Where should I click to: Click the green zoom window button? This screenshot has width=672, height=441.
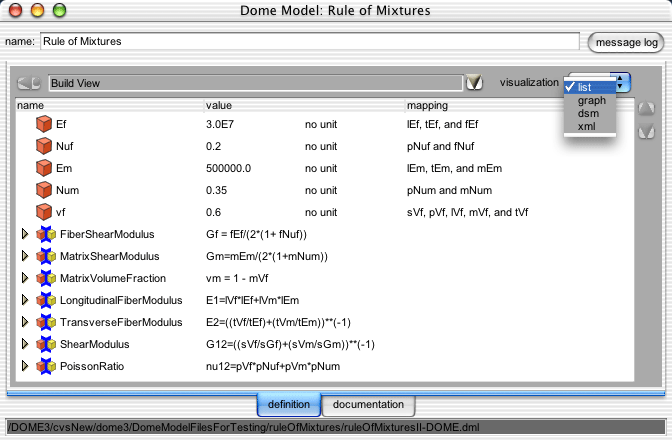[x=60, y=10]
